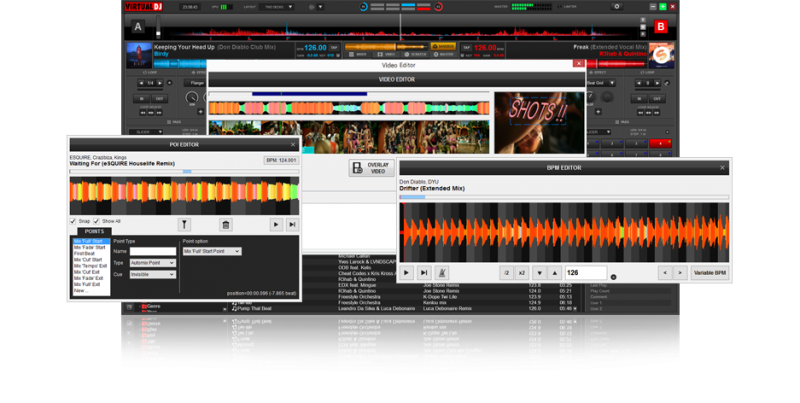Select Mix 'Fade' Exit in points list
Image resolution: width=800 pixels, height=403 pixels.
[x=91, y=278]
